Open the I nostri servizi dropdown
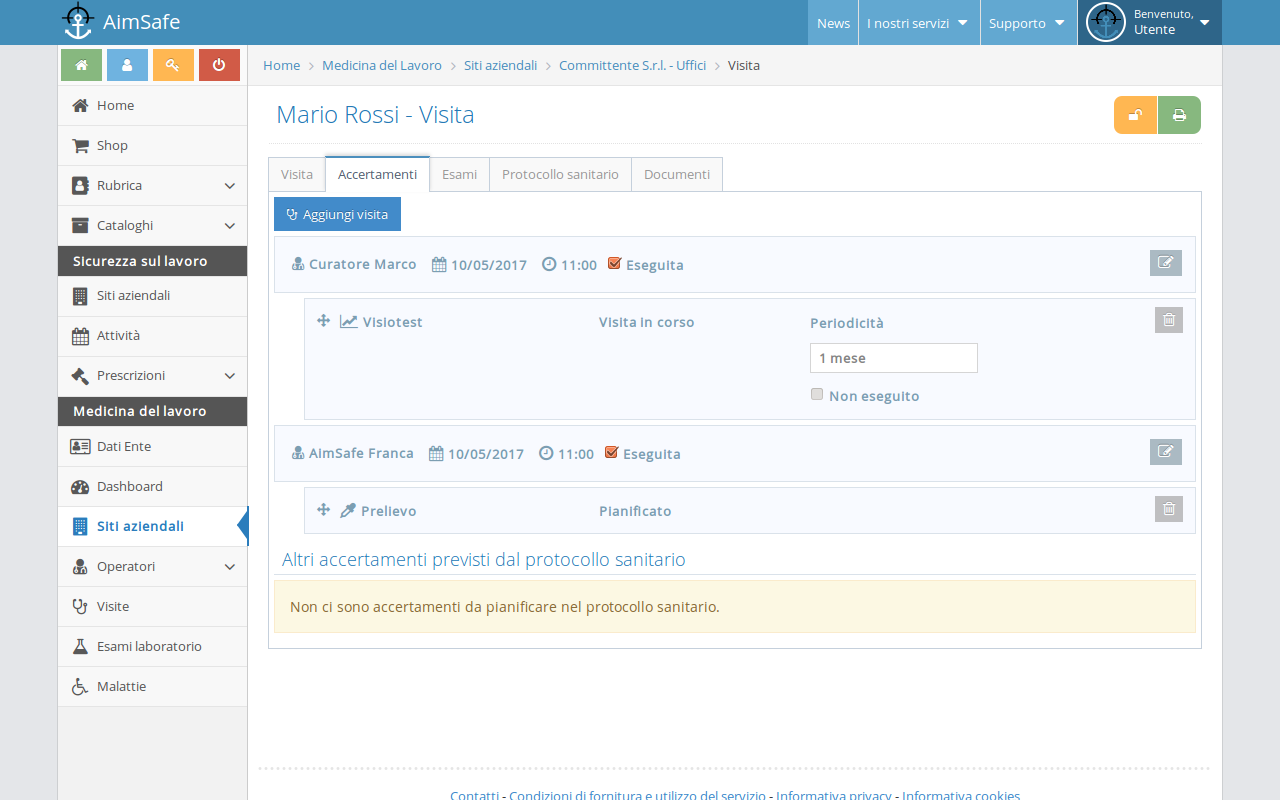Viewport: 1280px width, 800px height. [x=918, y=23]
